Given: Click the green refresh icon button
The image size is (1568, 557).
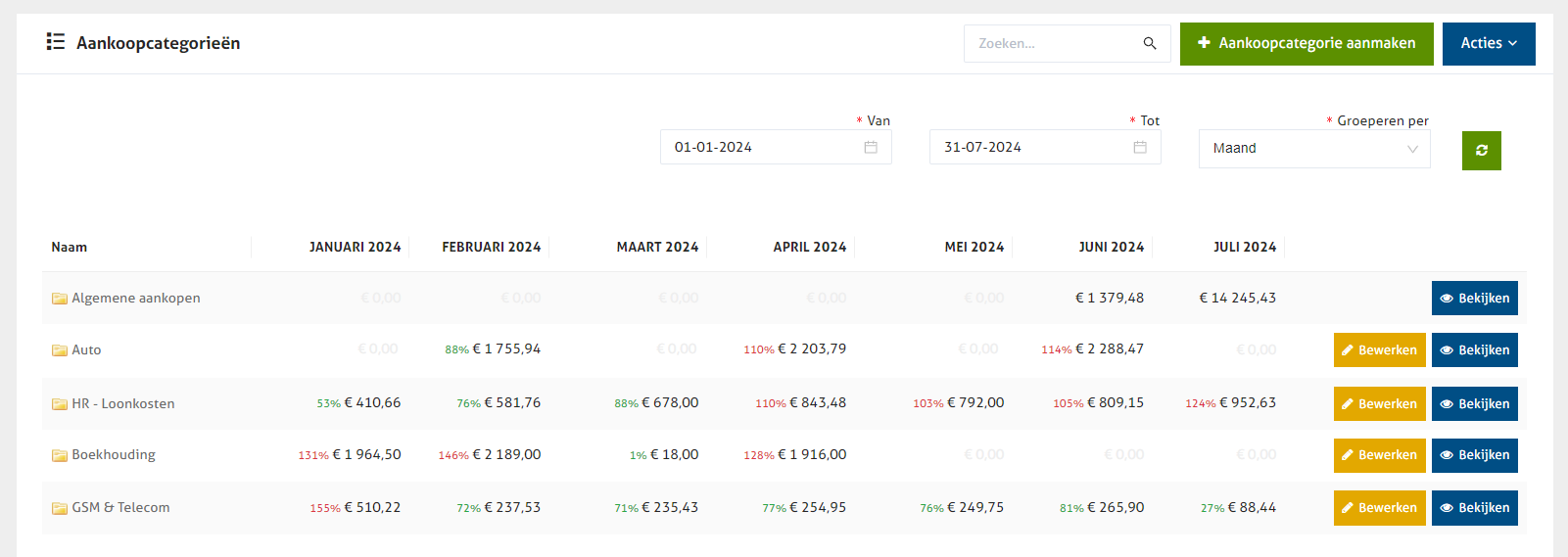Looking at the screenshot, I should tap(1481, 151).
